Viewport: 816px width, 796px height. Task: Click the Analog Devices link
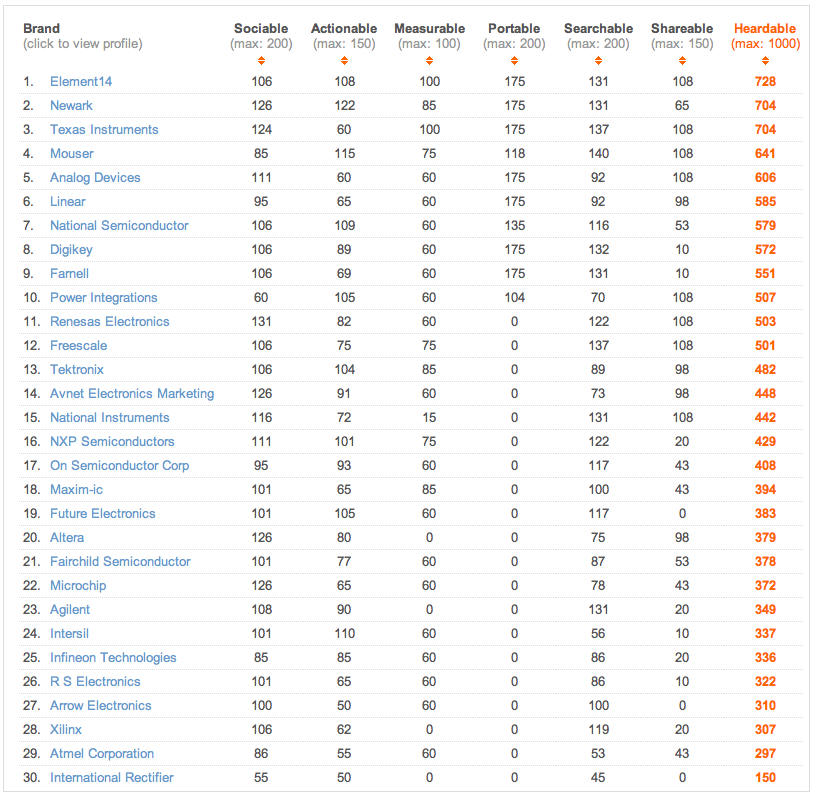coord(95,177)
